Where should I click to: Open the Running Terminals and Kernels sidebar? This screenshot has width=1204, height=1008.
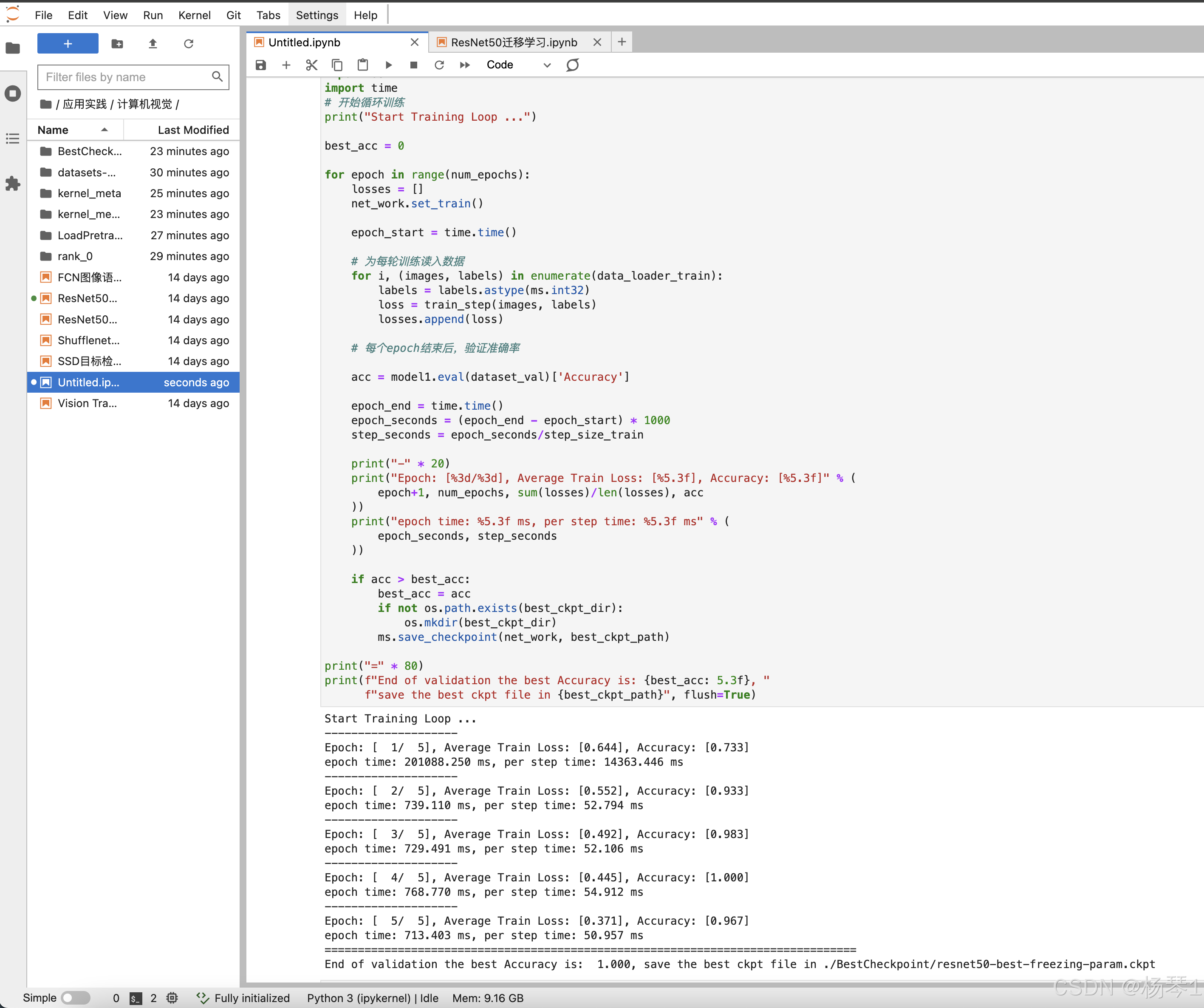pos(13,93)
